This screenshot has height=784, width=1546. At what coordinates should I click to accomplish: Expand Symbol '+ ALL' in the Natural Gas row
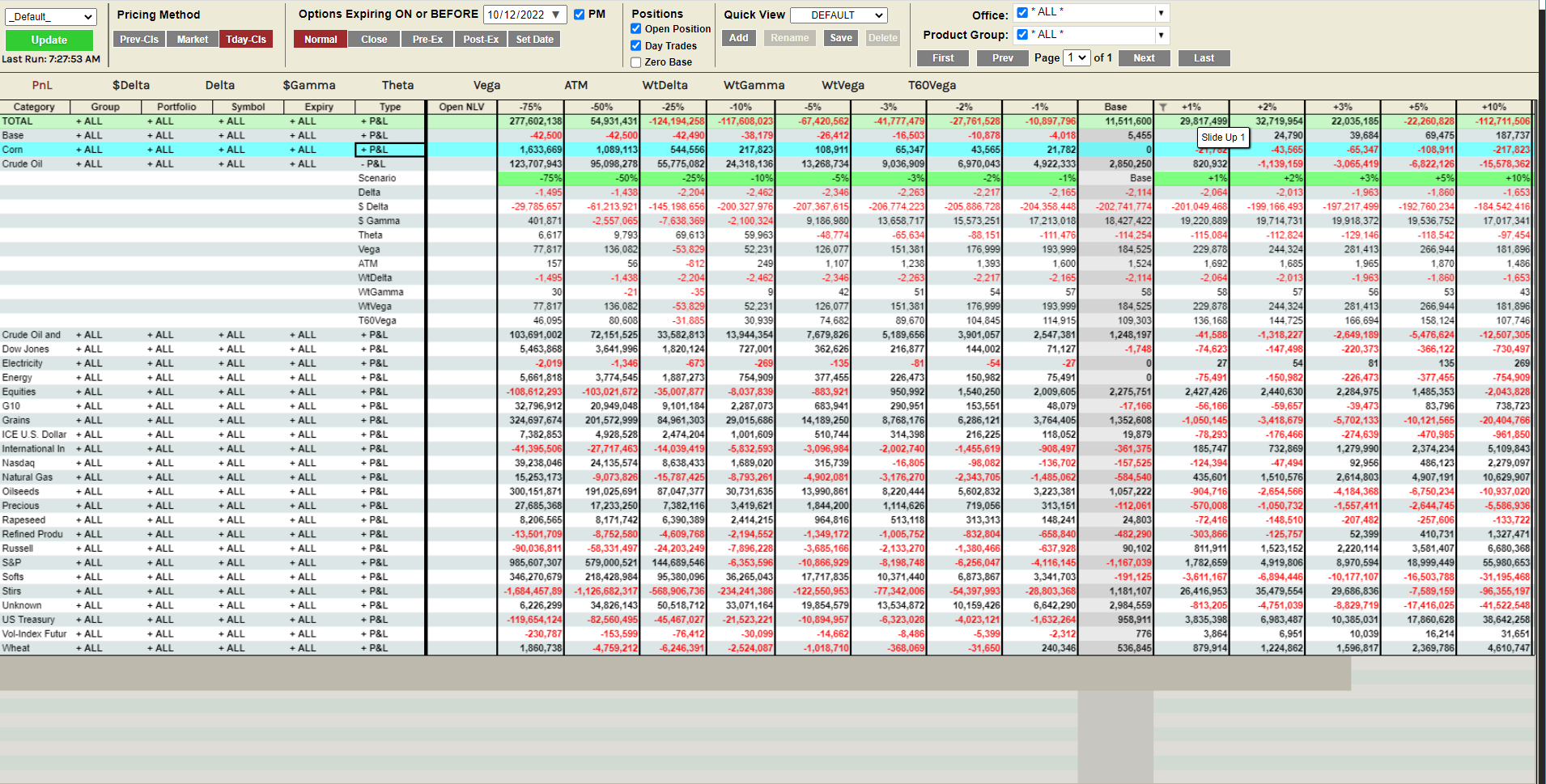[x=231, y=477]
